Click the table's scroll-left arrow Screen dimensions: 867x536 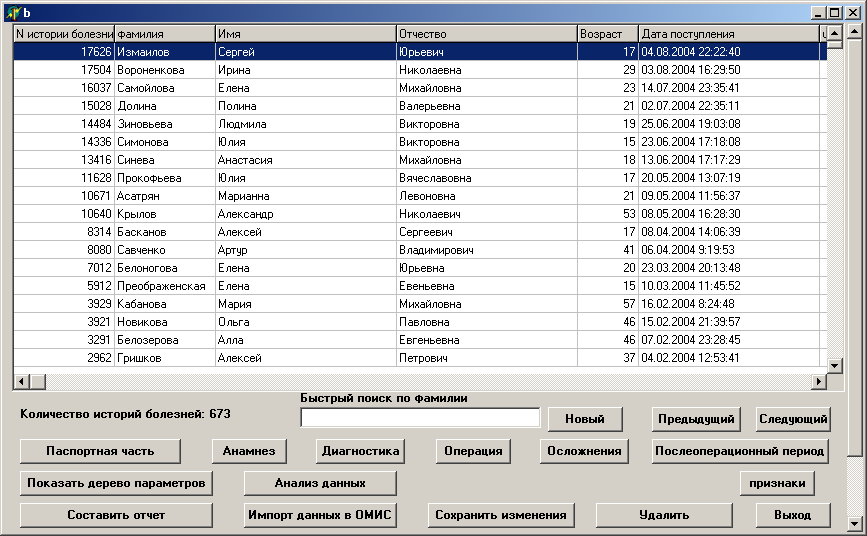tap(22, 382)
